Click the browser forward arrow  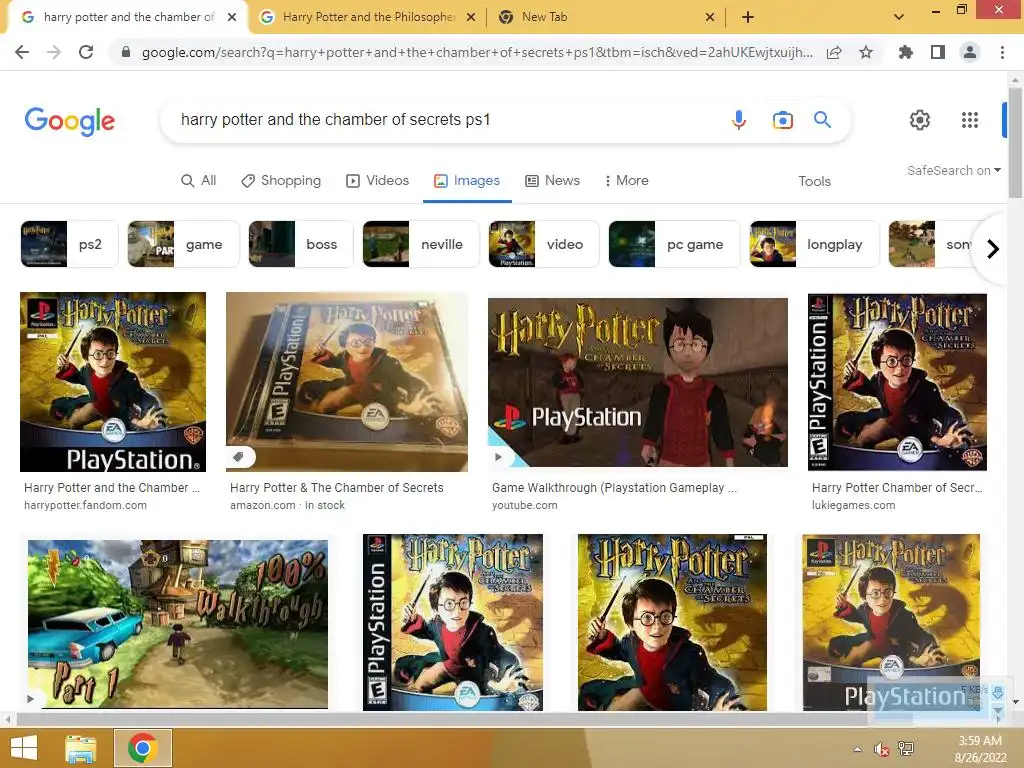54,52
